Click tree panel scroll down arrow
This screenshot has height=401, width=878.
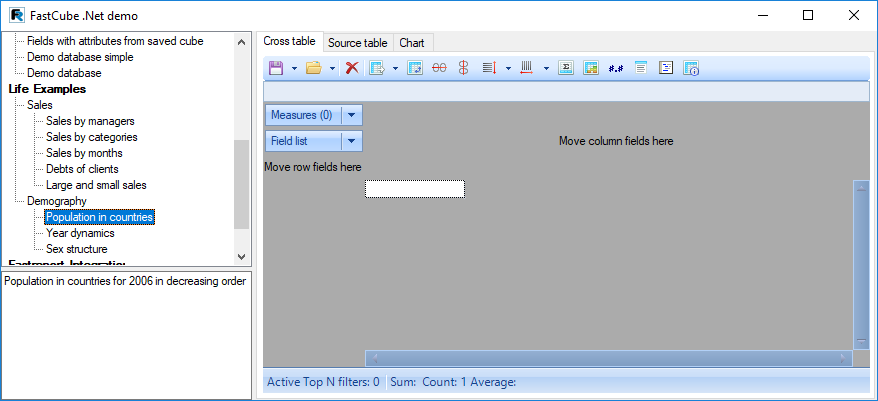click(x=241, y=257)
